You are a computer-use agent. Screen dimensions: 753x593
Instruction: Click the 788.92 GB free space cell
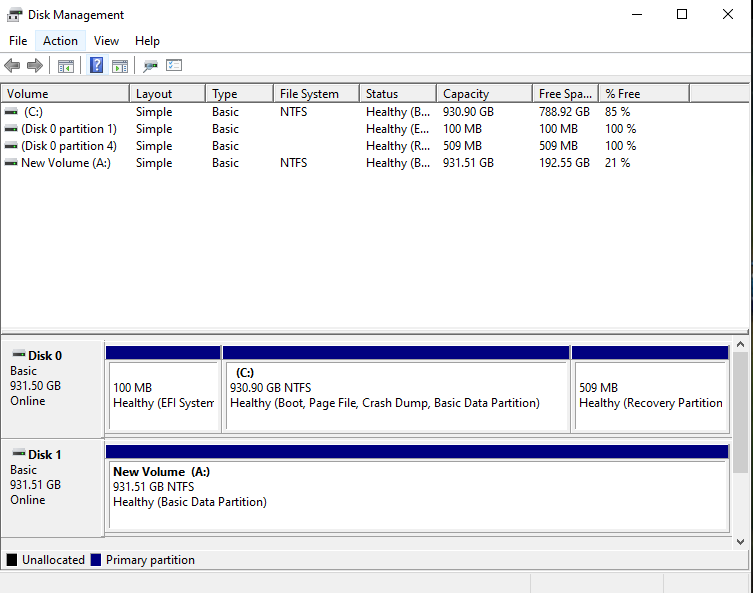[564, 111]
